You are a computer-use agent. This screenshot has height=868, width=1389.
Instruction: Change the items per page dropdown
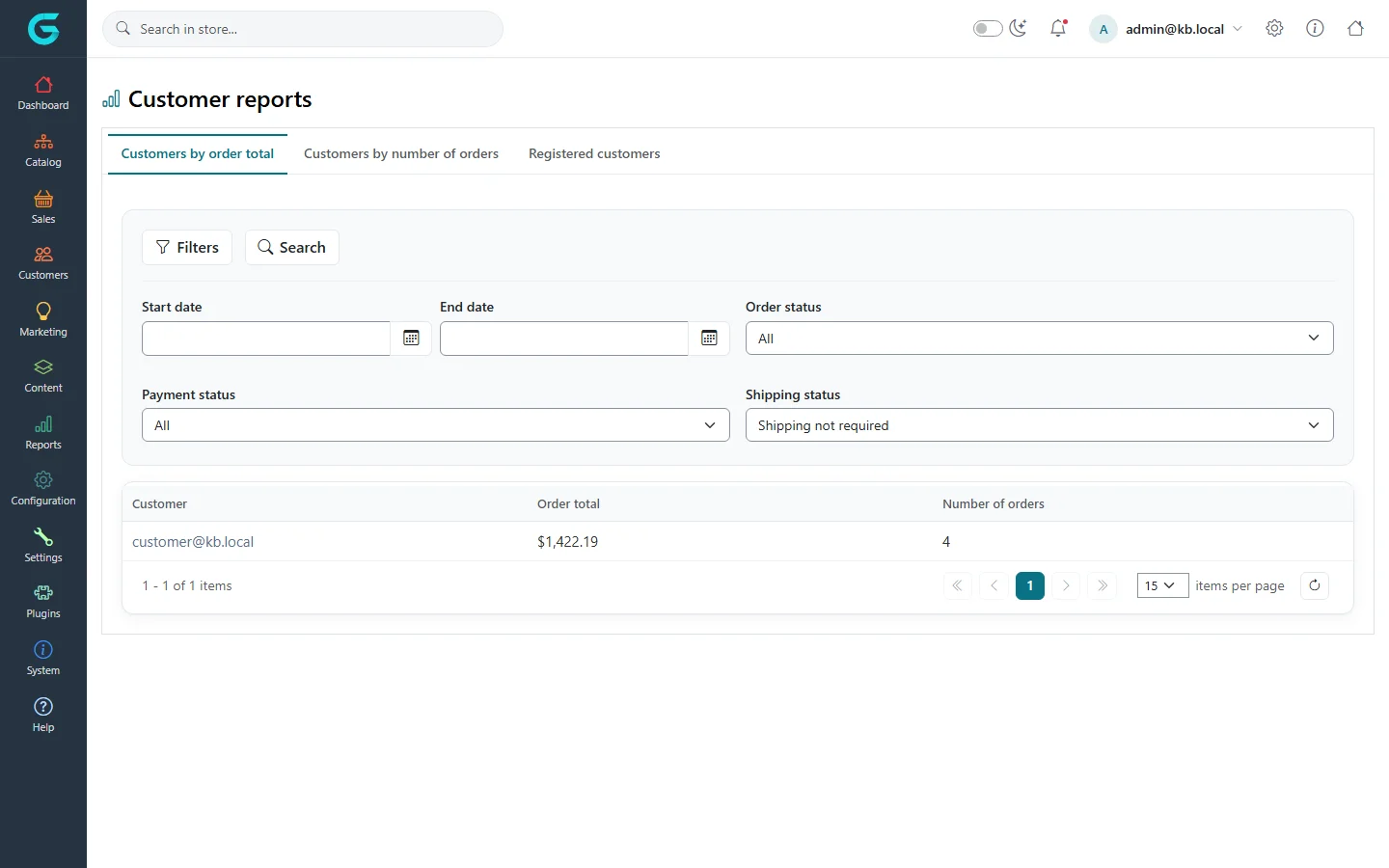(1161, 585)
